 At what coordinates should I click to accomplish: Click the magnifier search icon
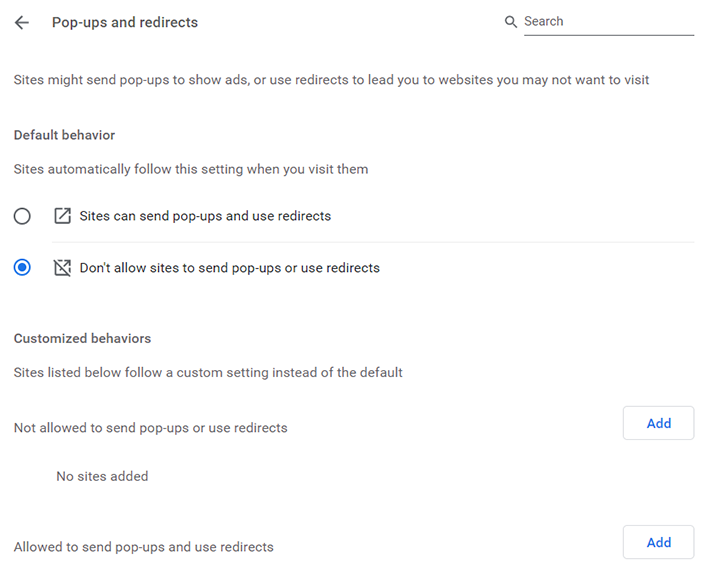(x=511, y=22)
